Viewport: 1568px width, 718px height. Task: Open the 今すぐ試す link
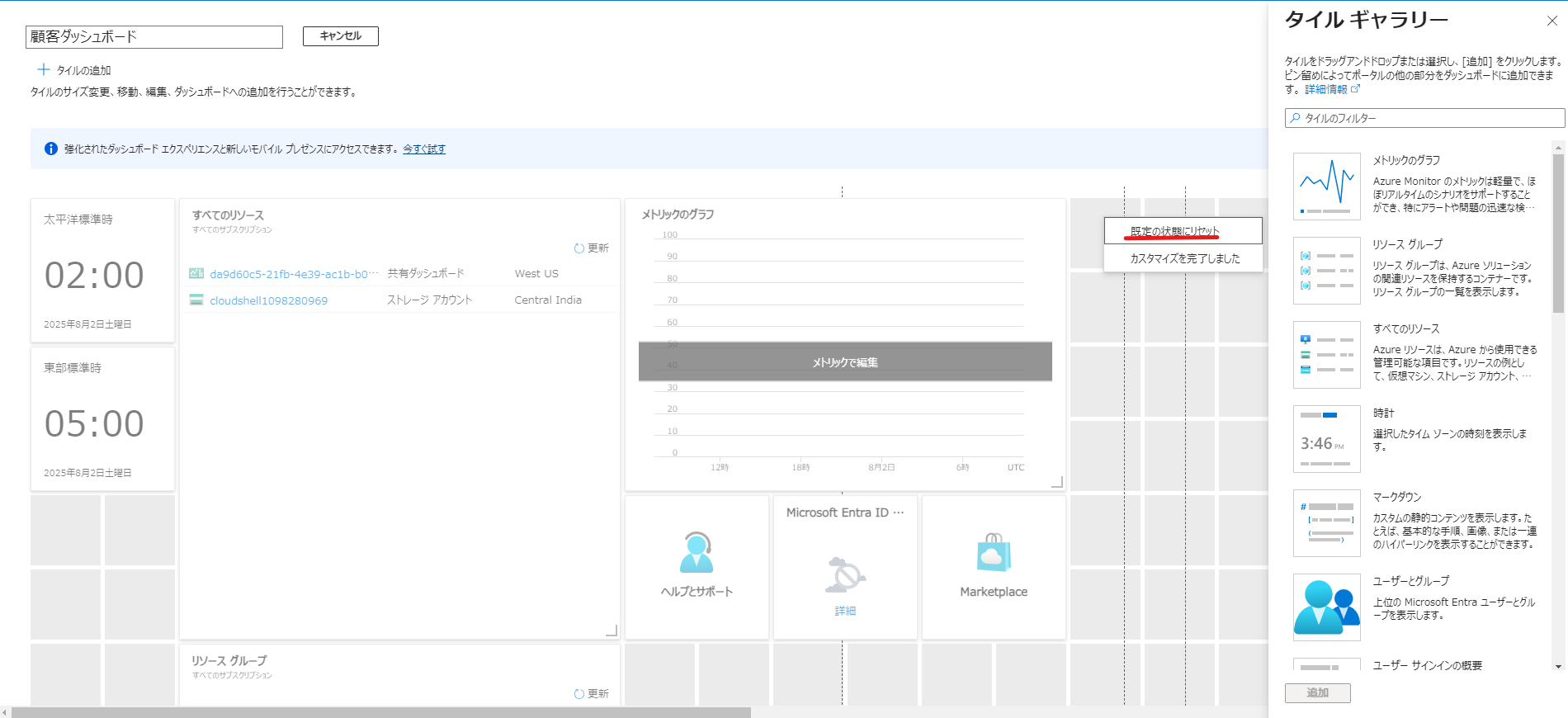[x=424, y=149]
